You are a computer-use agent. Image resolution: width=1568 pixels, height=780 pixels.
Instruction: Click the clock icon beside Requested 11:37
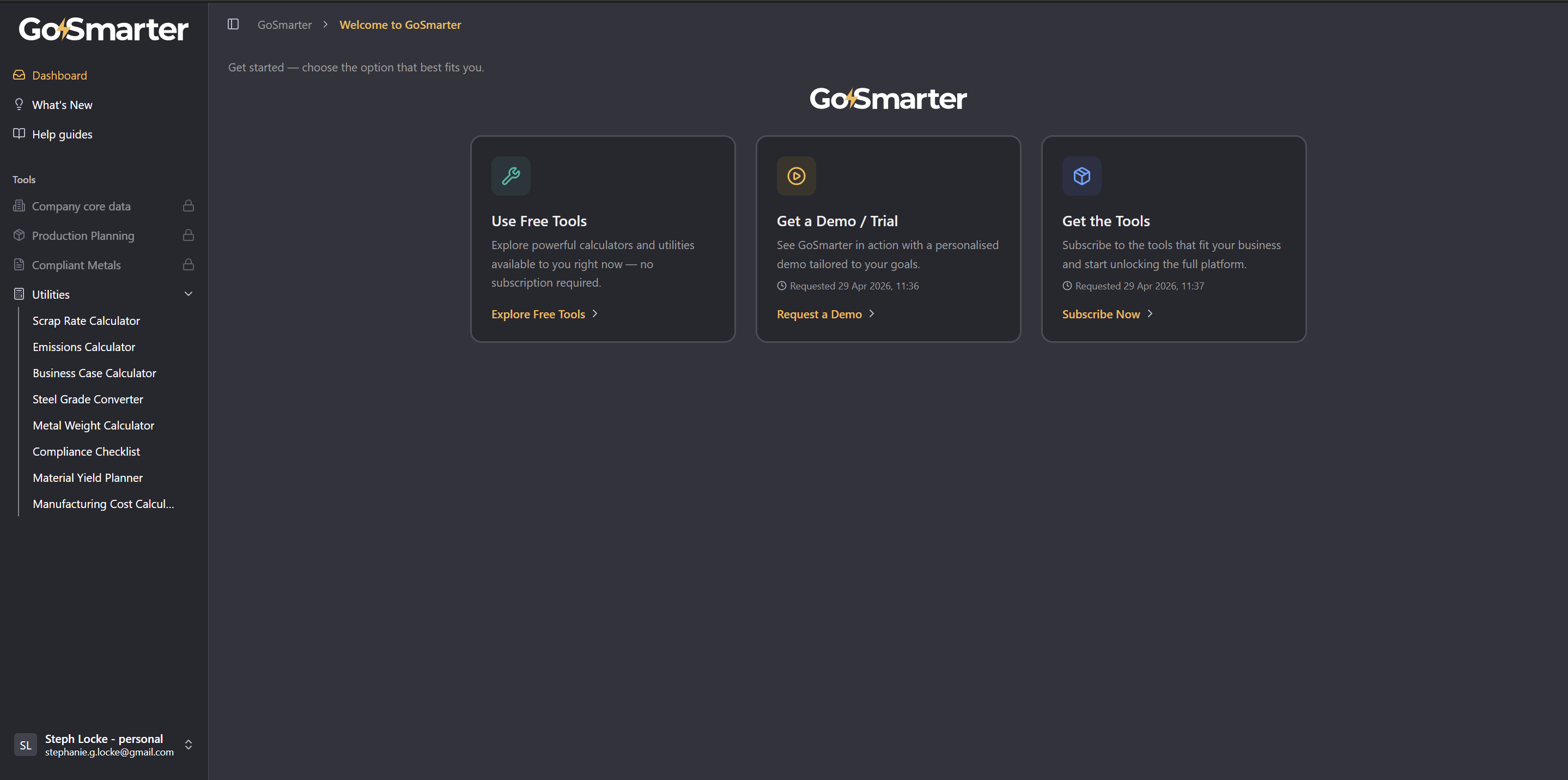click(x=1067, y=286)
